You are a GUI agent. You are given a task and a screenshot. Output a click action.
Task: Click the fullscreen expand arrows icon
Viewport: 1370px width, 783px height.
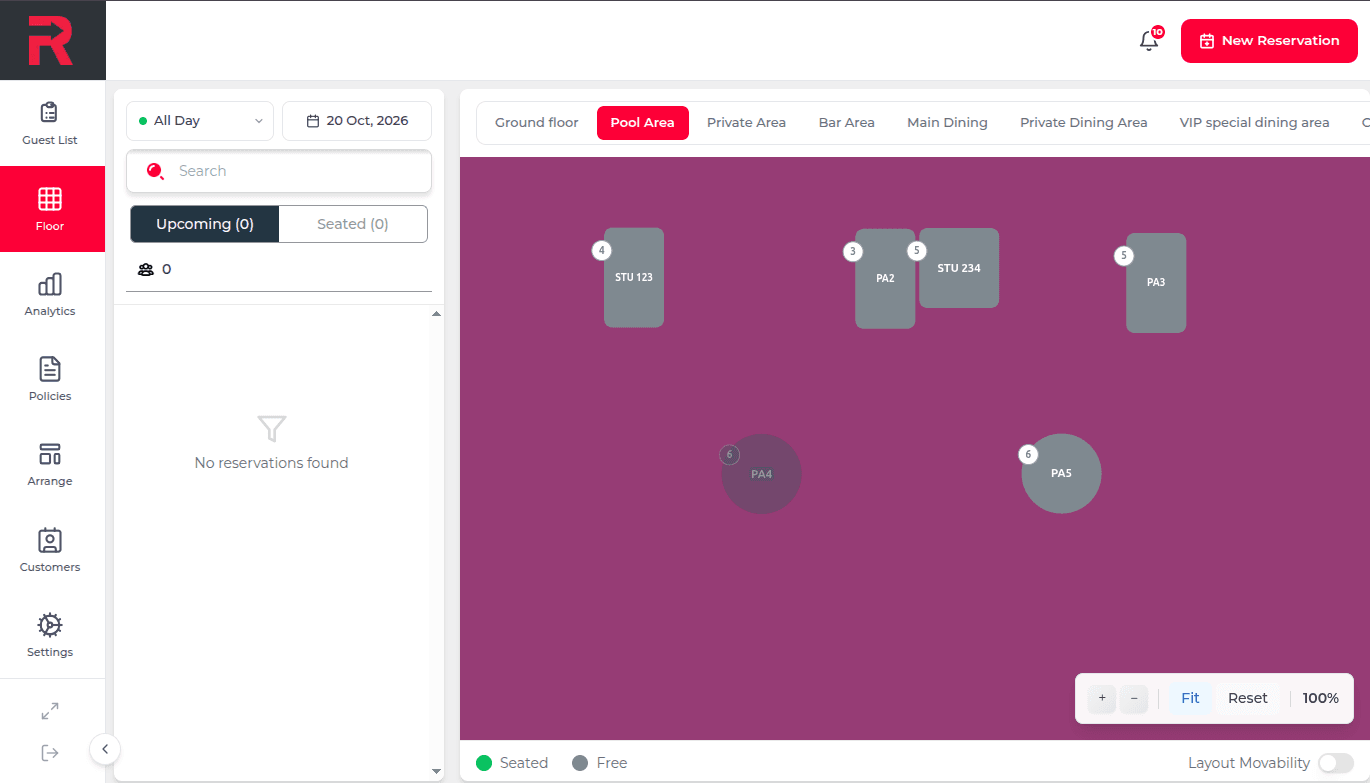coord(50,711)
